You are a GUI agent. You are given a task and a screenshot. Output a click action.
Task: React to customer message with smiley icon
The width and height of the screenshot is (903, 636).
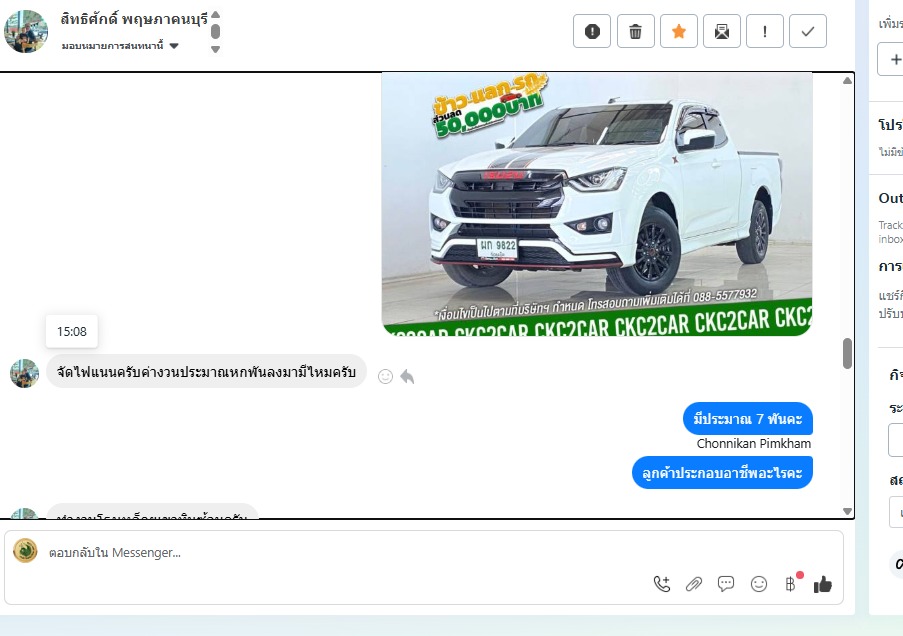[385, 376]
